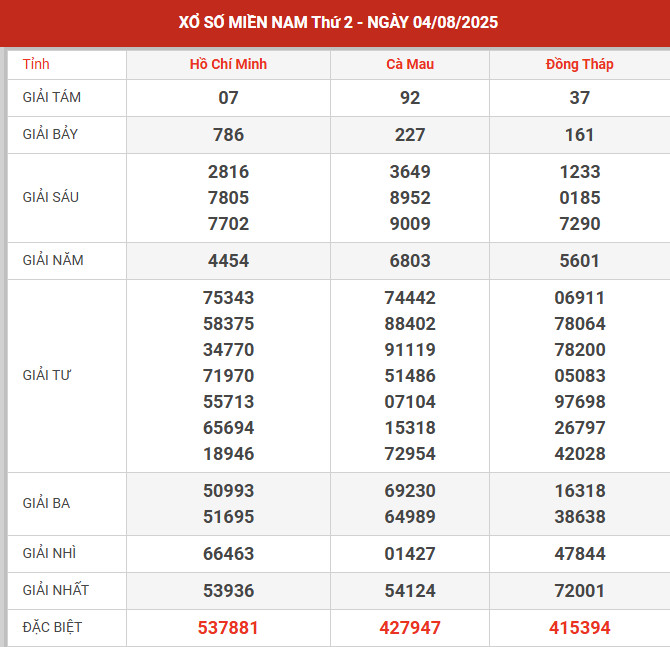Click the Tỉnh header cell
The width and height of the screenshot is (670, 647).
click(x=36, y=64)
